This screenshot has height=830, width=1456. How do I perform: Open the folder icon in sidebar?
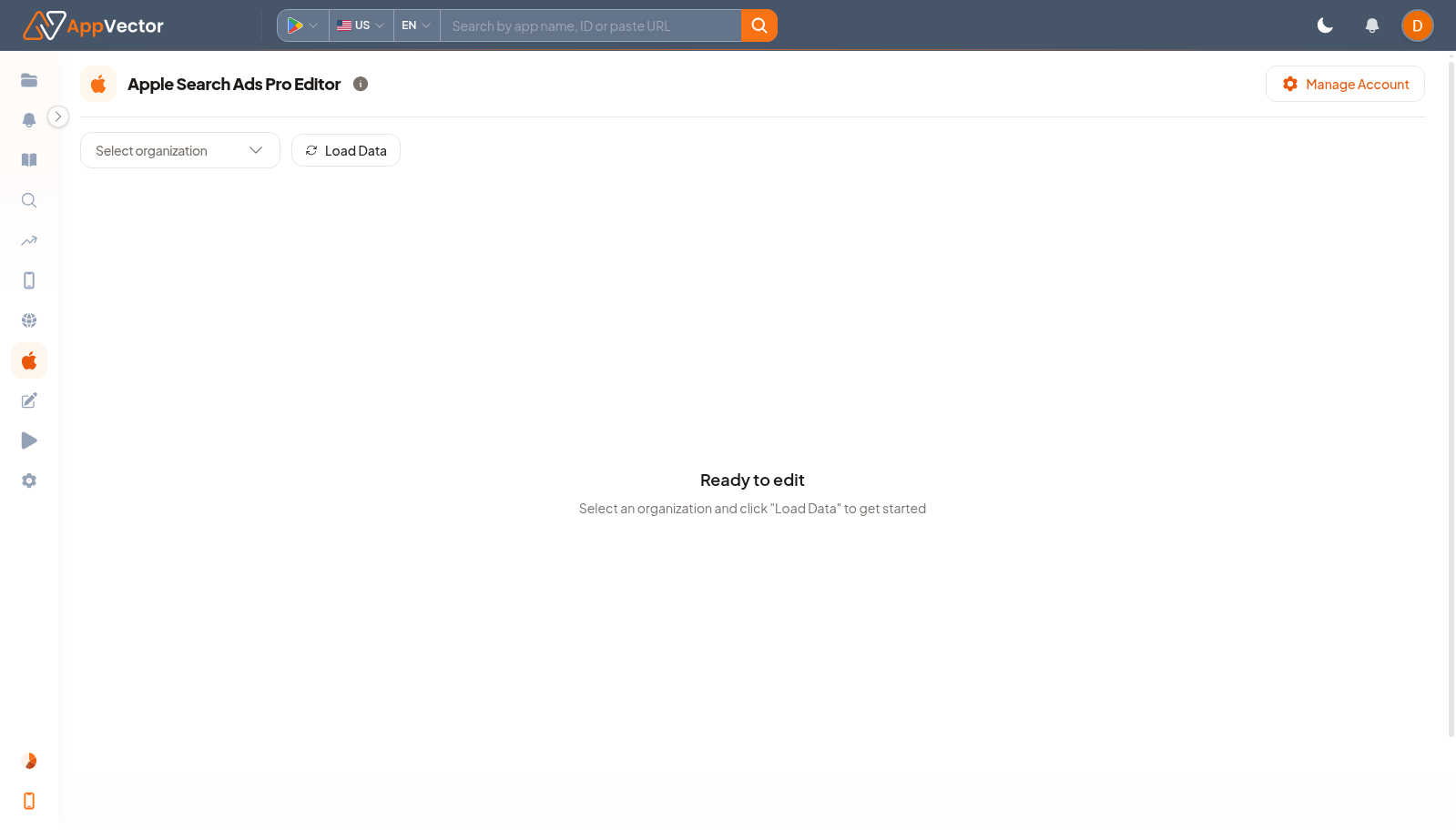[29, 80]
